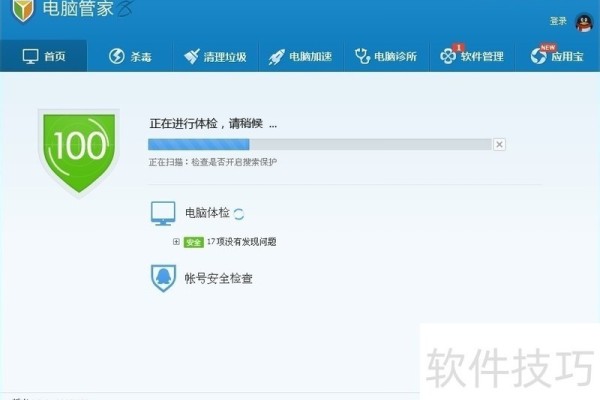Viewport: 600px width, 400px height.
Task: Open the 清理垃圾 cleanup tab
Action: (x=215, y=56)
